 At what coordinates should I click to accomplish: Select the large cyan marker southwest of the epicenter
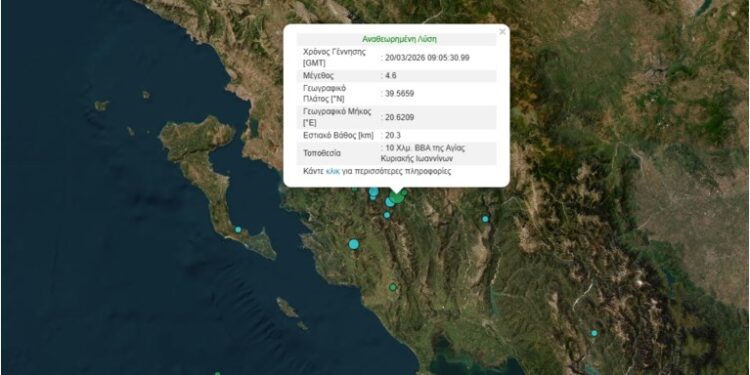(353, 244)
